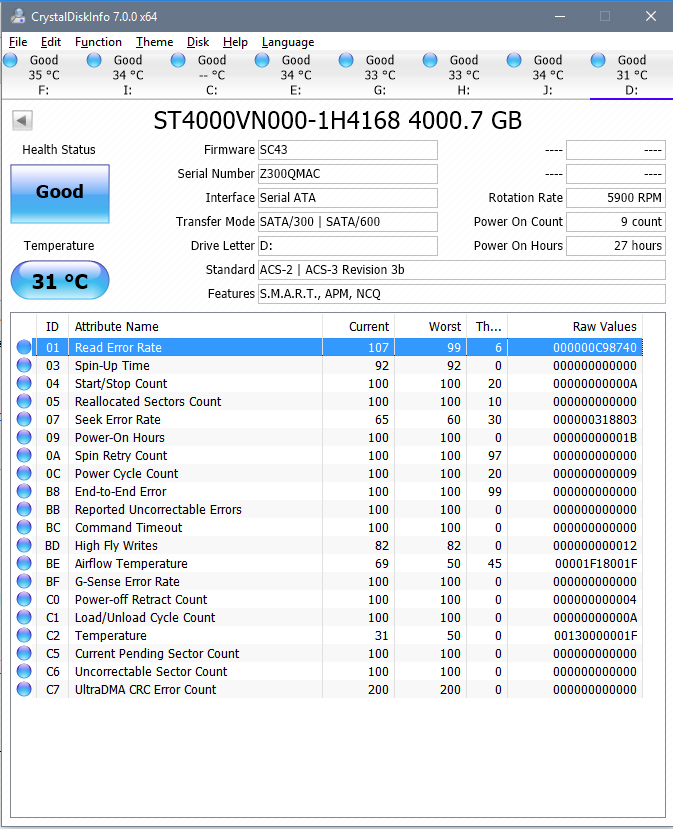The height and width of the screenshot is (829, 673).
Task: Click the Raw Values column header
Action: pyautogui.click(x=575, y=327)
